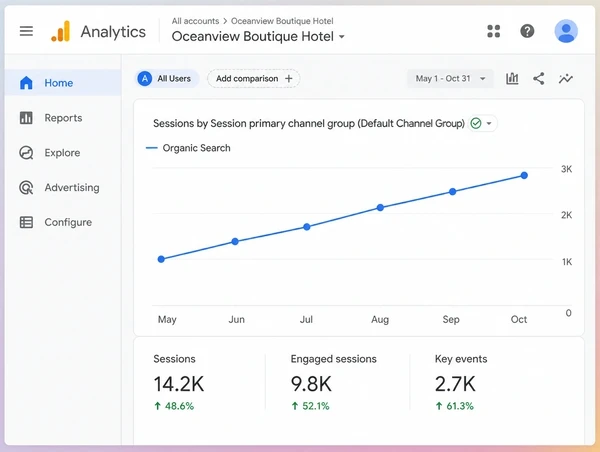Click the All Users segment chip
600x452 pixels.
167,79
